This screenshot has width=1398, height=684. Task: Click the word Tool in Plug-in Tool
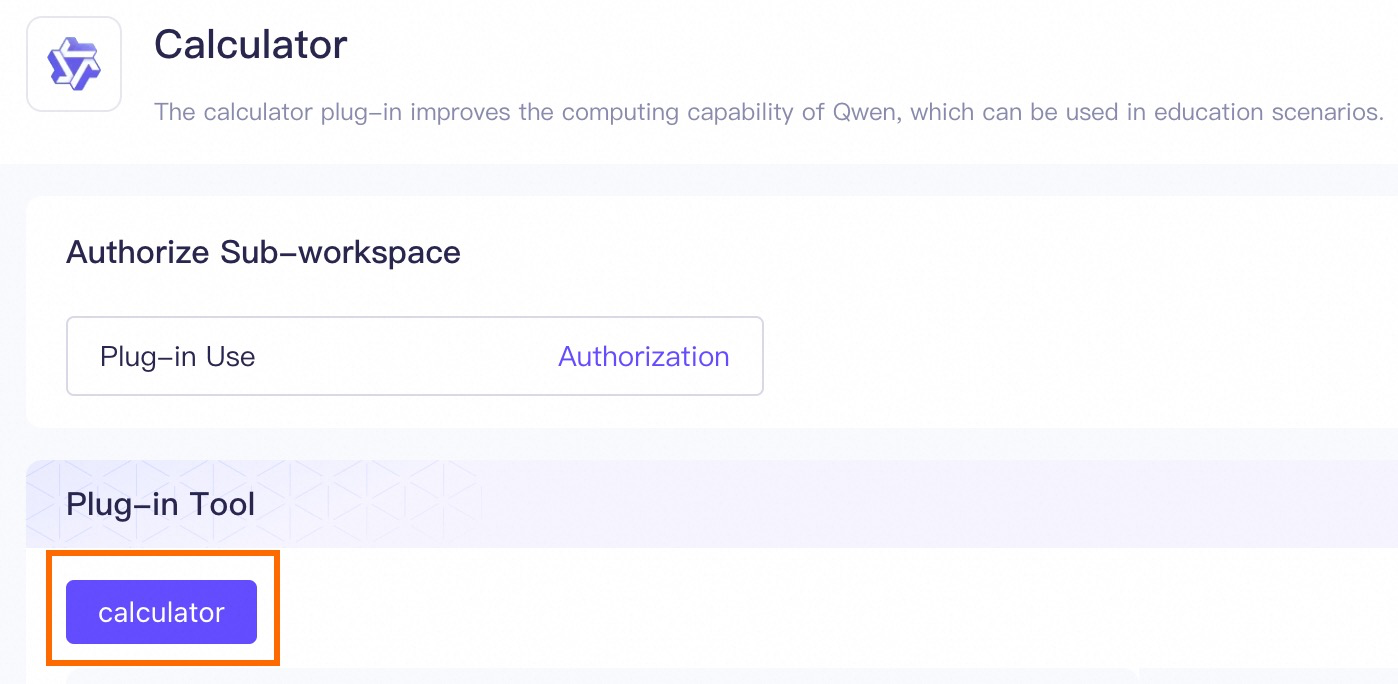(x=225, y=504)
